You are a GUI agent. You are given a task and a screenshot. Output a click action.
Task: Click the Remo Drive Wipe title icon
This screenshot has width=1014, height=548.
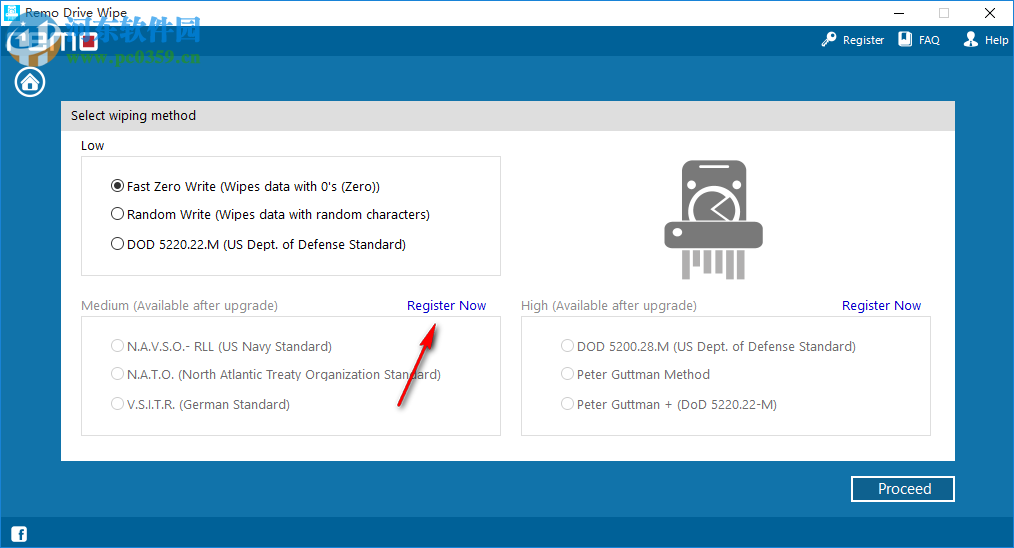click(x=11, y=12)
